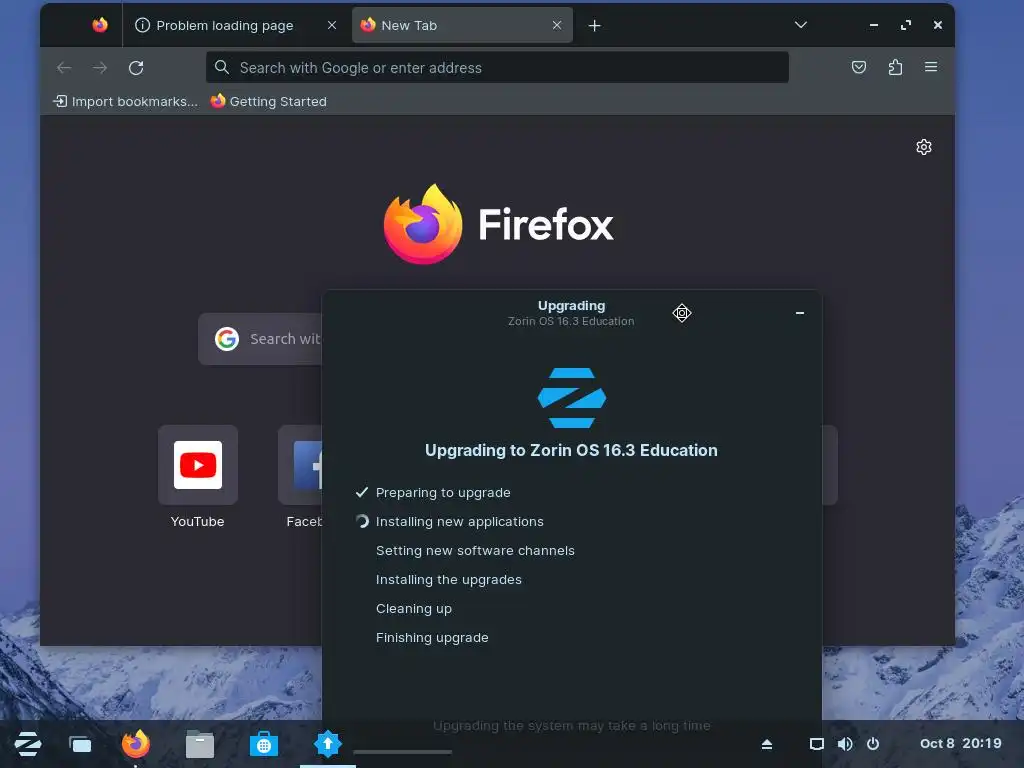Viewport: 1024px width, 768px height.
Task: Click the workspaces overview taskbar icon
Action: click(x=80, y=744)
